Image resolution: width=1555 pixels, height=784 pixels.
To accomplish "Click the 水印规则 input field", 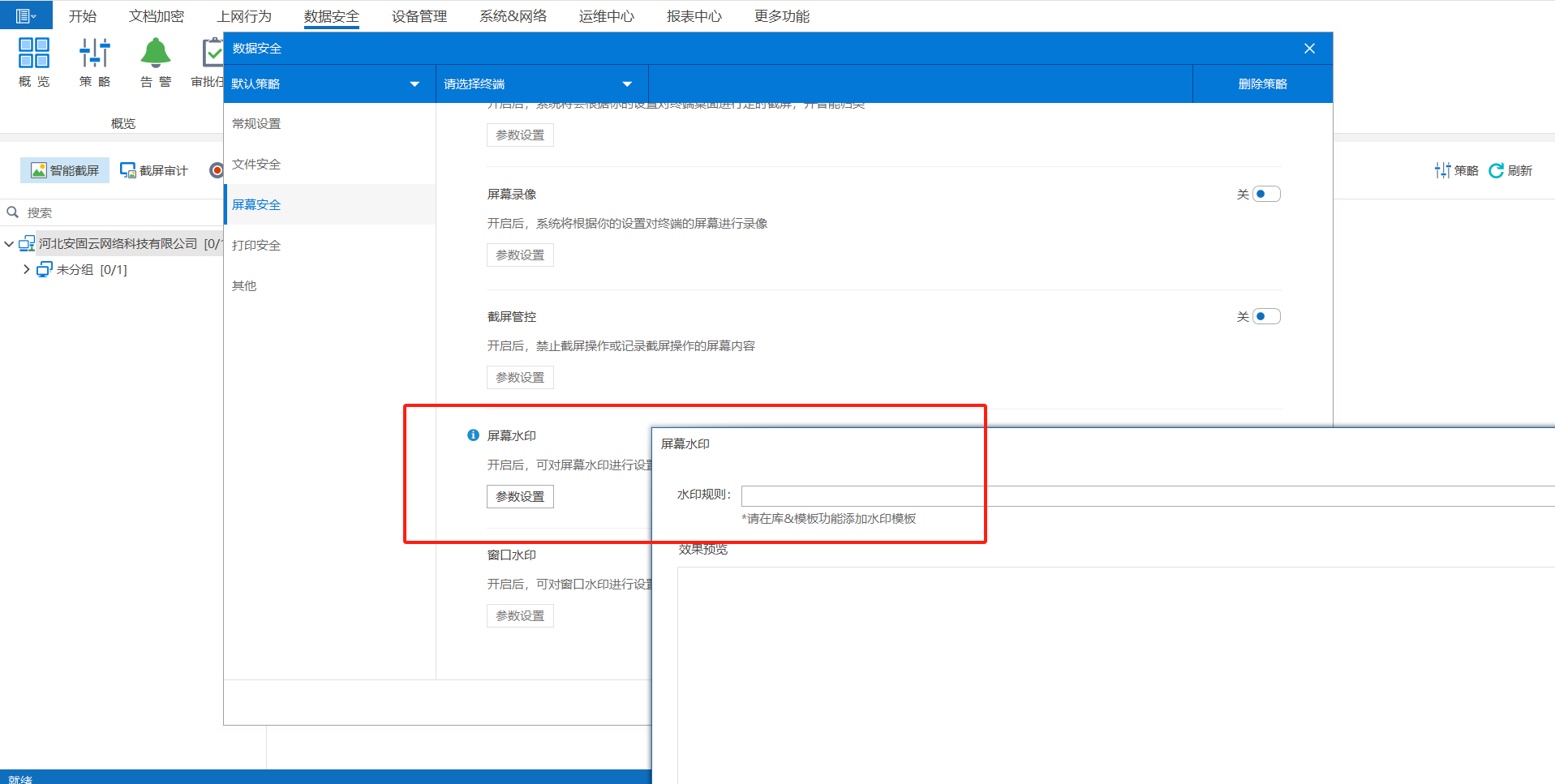I will click(1136, 496).
